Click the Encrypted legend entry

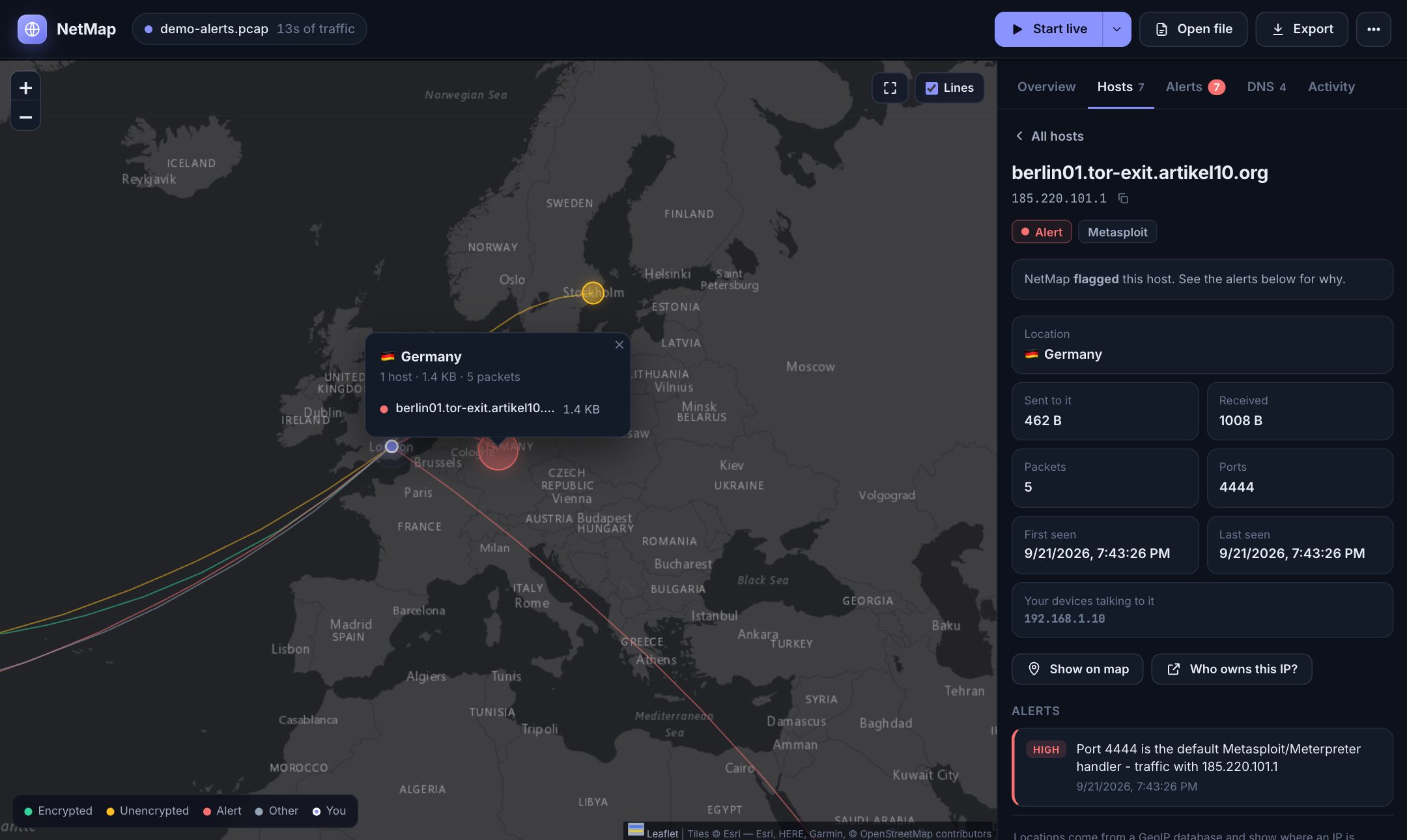(x=59, y=811)
